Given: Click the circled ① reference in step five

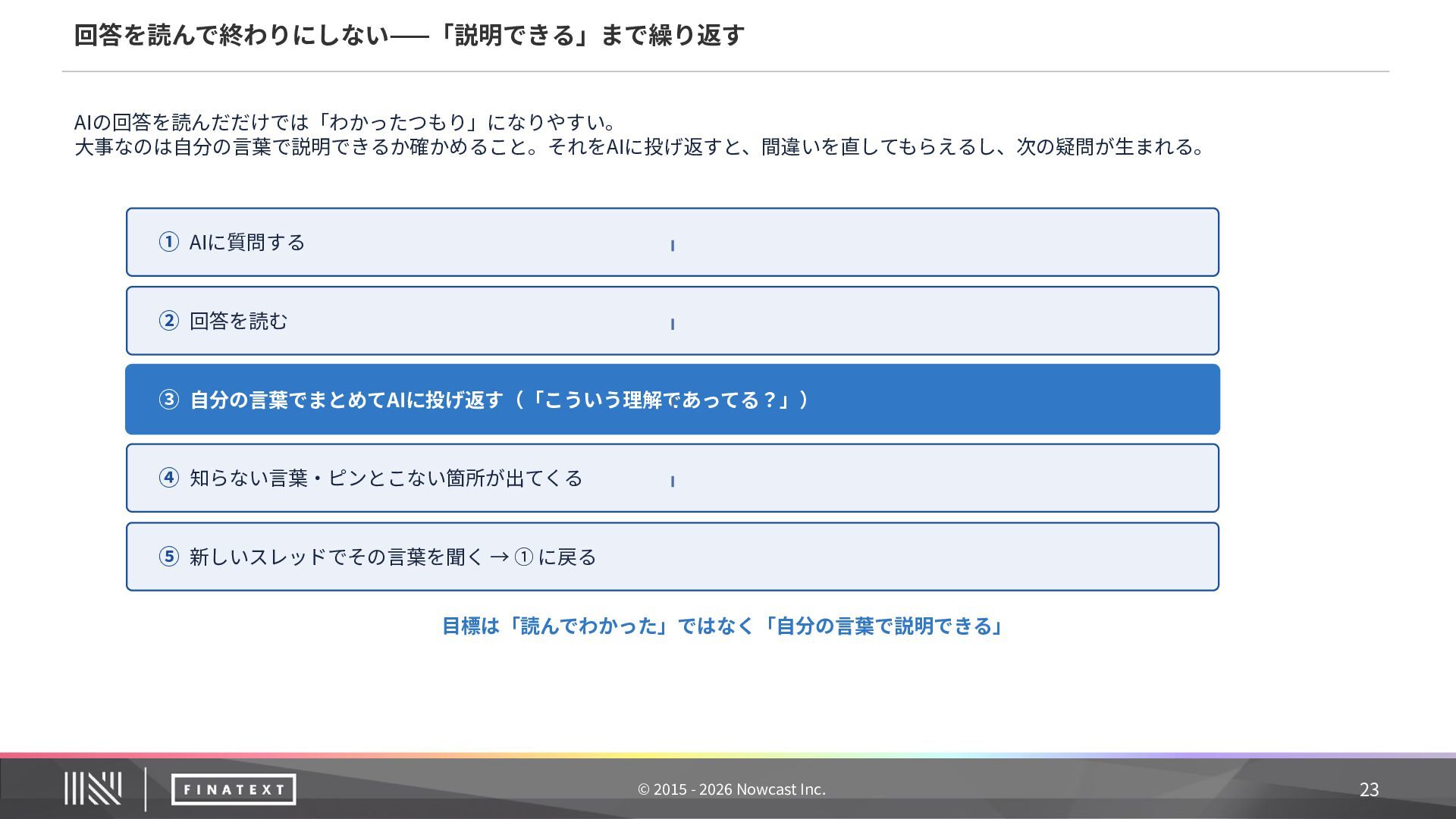Looking at the screenshot, I should coord(524,557).
